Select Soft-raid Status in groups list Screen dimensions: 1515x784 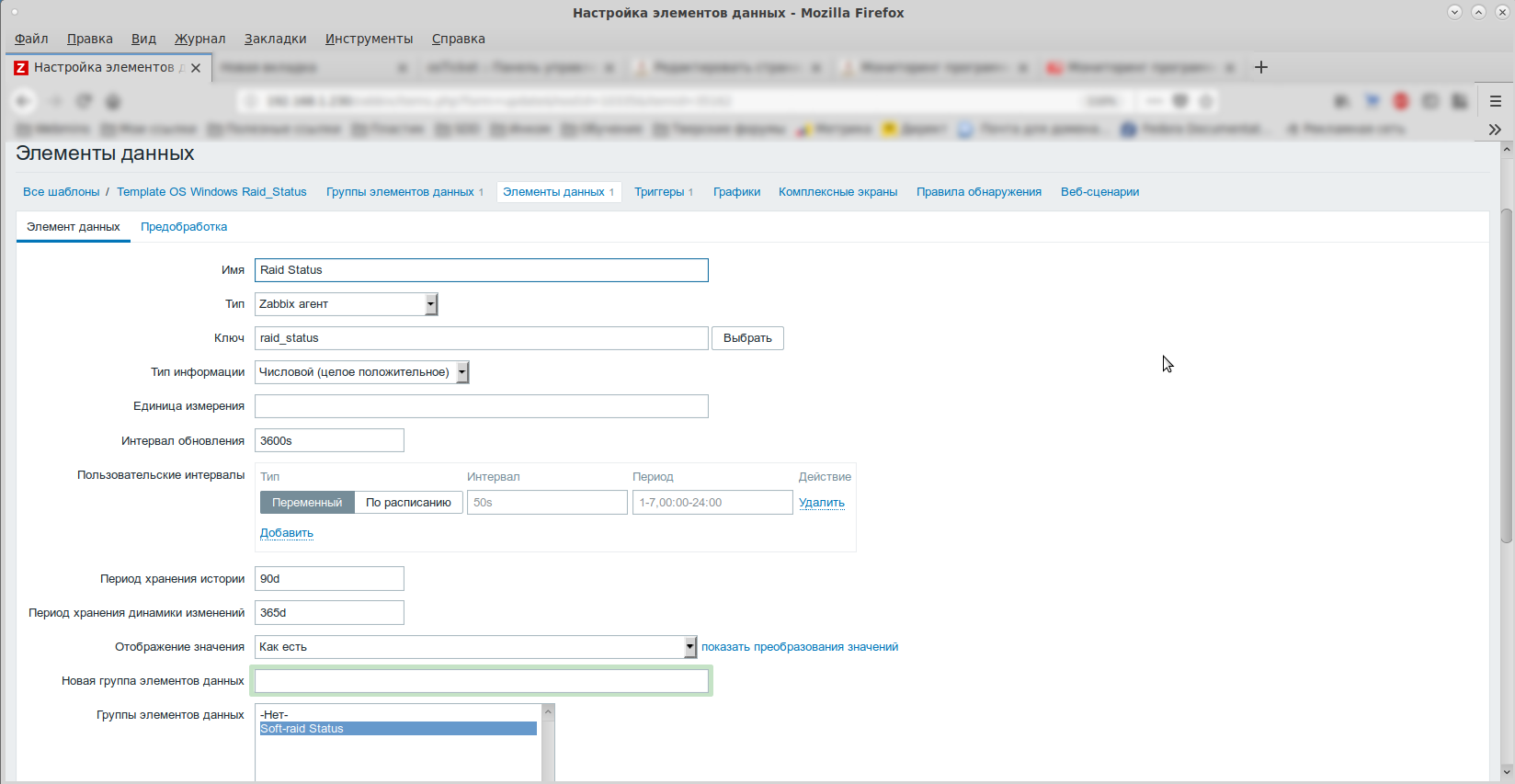(x=398, y=729)
